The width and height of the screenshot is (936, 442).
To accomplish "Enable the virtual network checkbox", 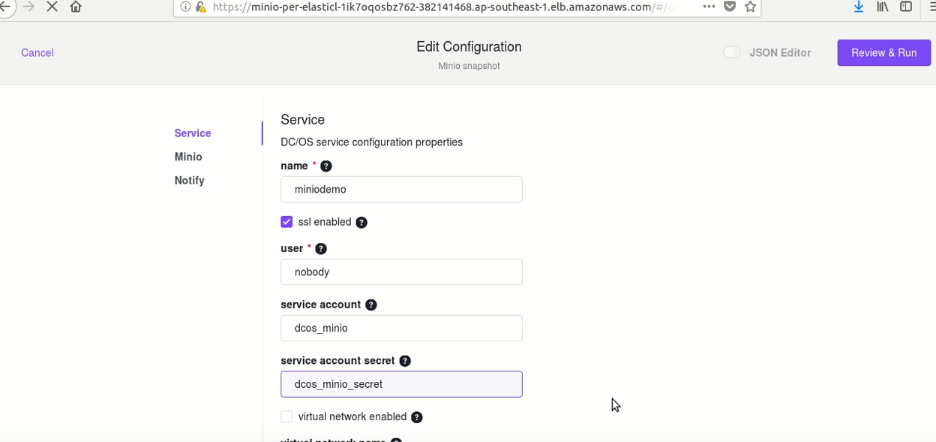I will point(287,416).
